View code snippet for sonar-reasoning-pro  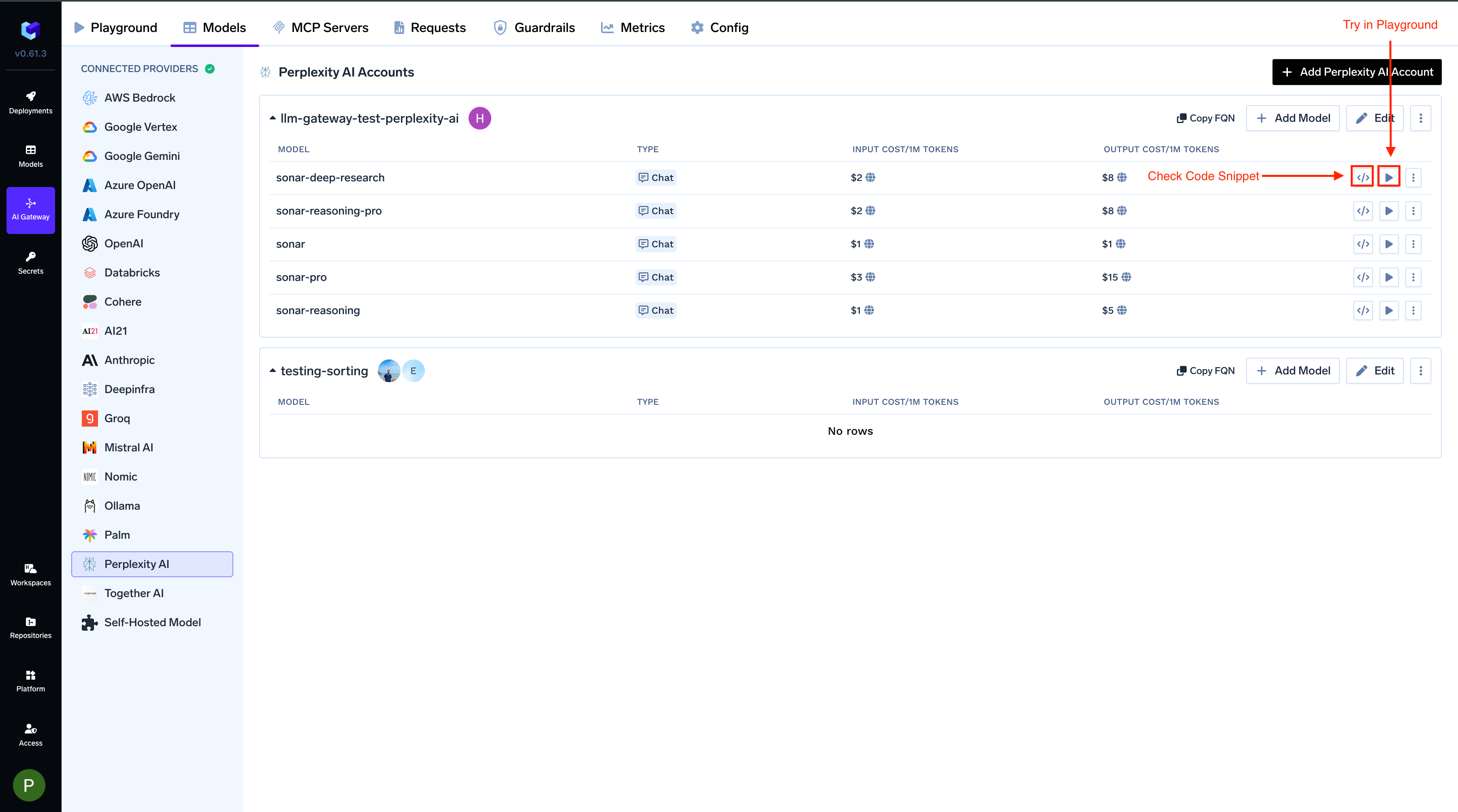pos(1363,210)
